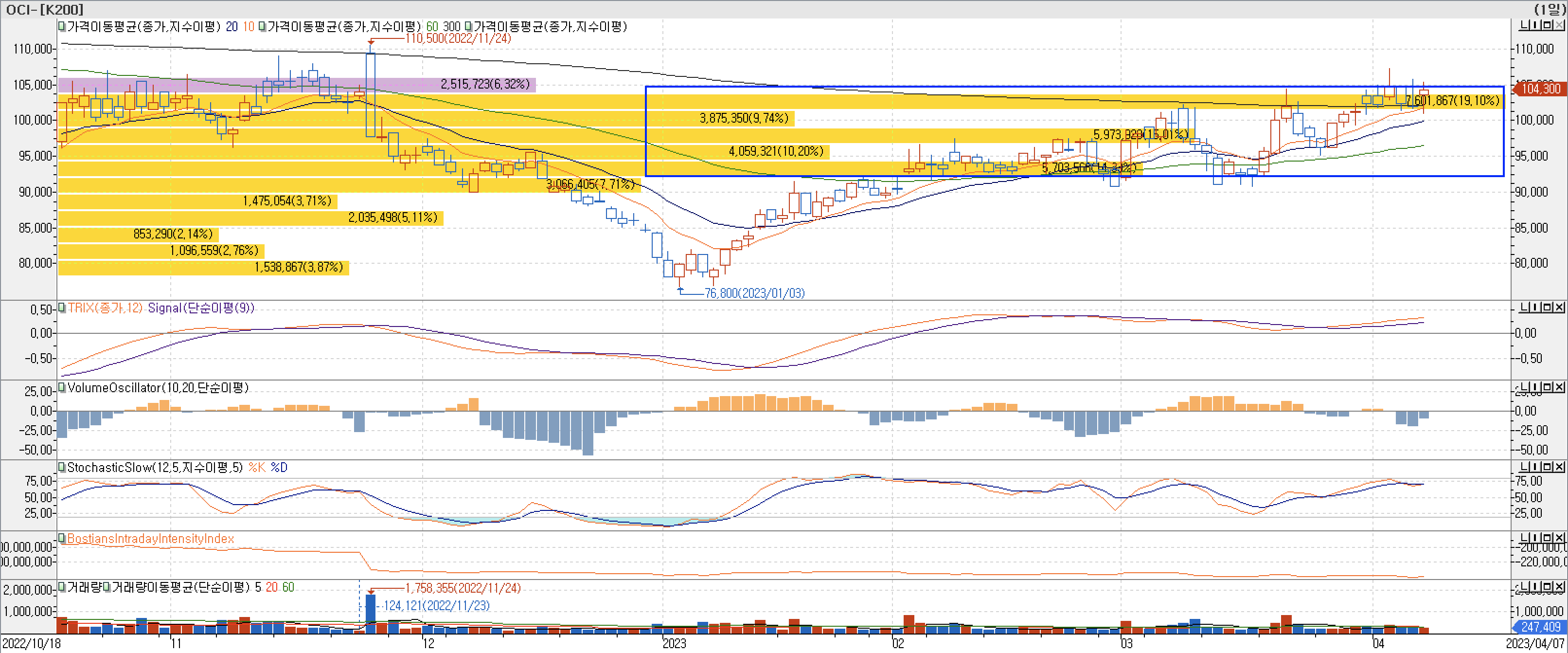The image size is (1568, 653).
Task: Click the underline button in the TRIX panel controls
Action: pyautogui.click(x=1524, y=307)
